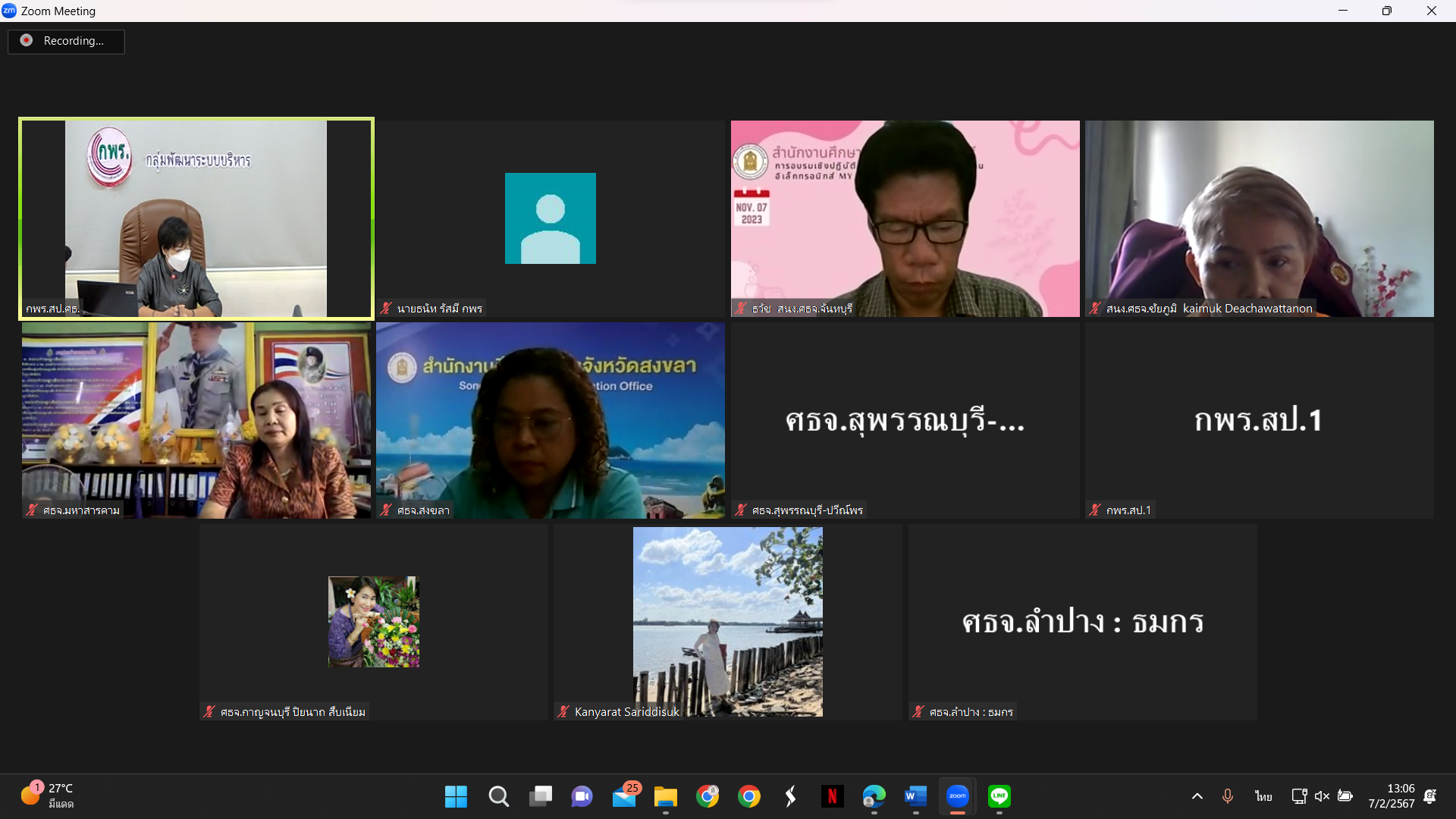Viewport: 1456px width, 819px height.
Task: Open Windows Start menu on taskbar
Action: click(x=456, y=796)
